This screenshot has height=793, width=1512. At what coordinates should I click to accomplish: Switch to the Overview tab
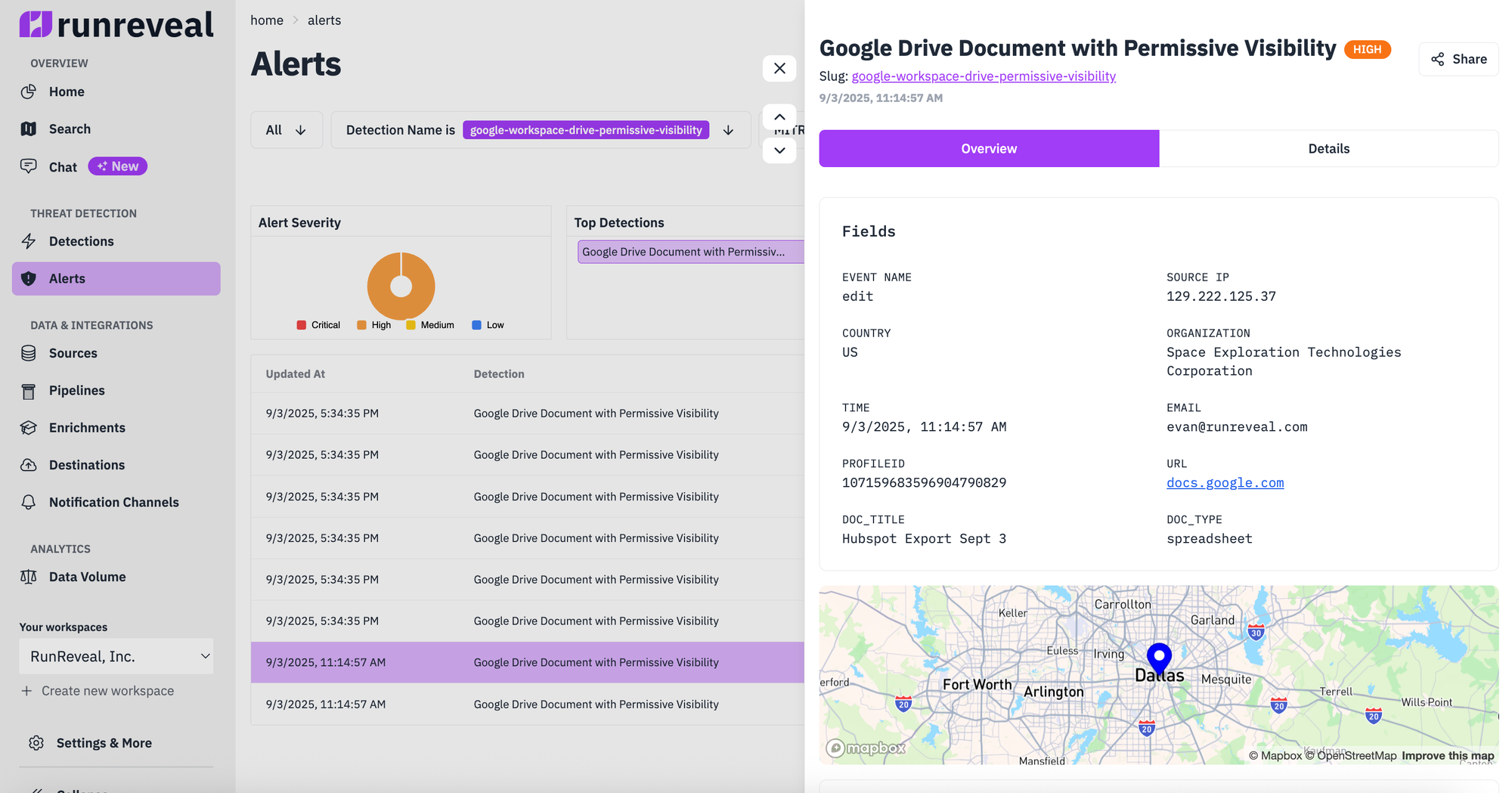(x=989, y=148)
